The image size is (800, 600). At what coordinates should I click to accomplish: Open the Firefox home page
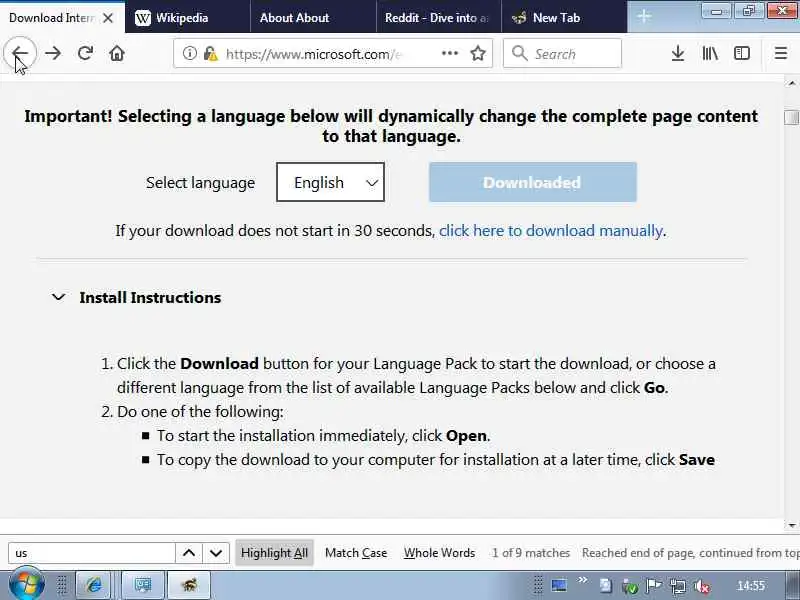pos(117,53)
